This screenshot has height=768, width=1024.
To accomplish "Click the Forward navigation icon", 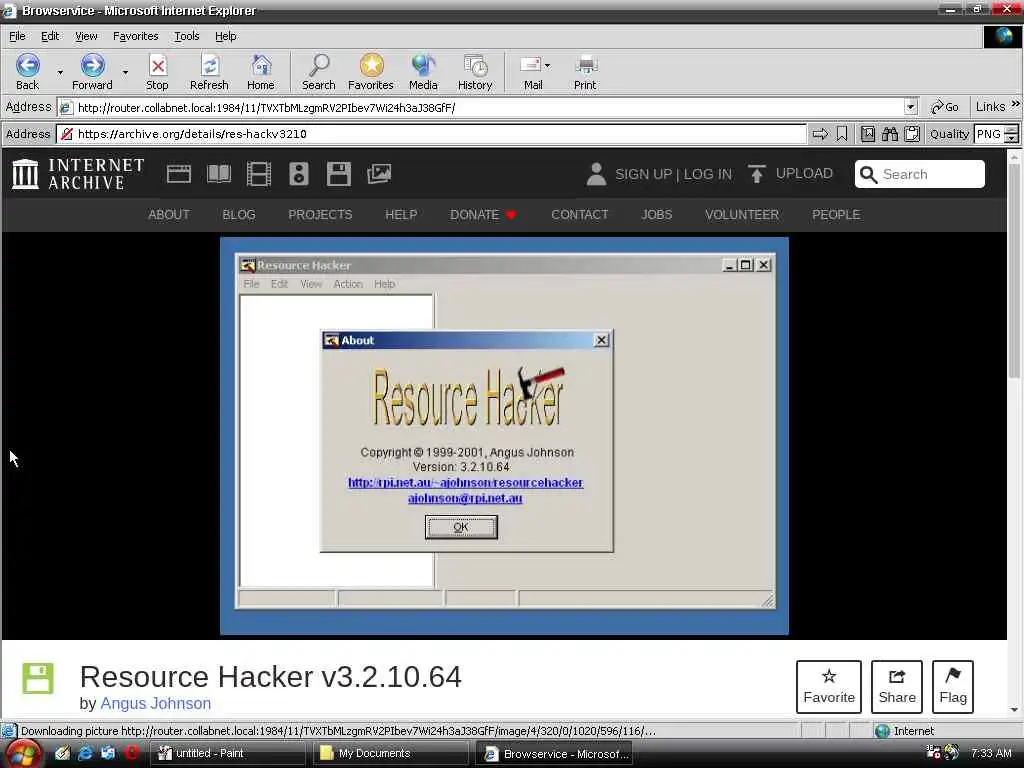I will [x=92, y=65].
